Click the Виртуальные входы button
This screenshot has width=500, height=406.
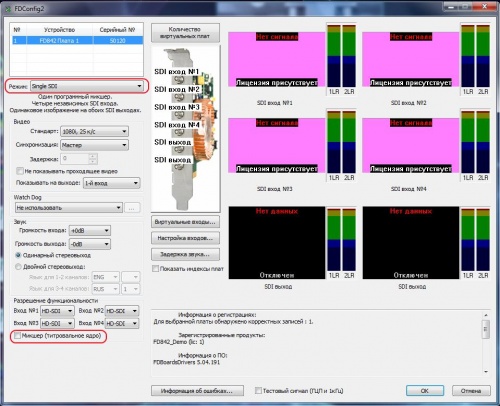tap(185, 222)
